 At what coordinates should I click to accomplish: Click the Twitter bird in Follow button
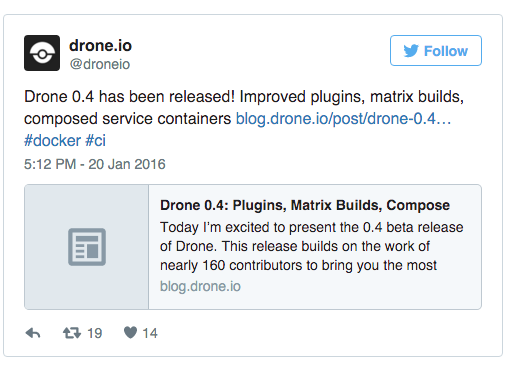click(411, 51)
